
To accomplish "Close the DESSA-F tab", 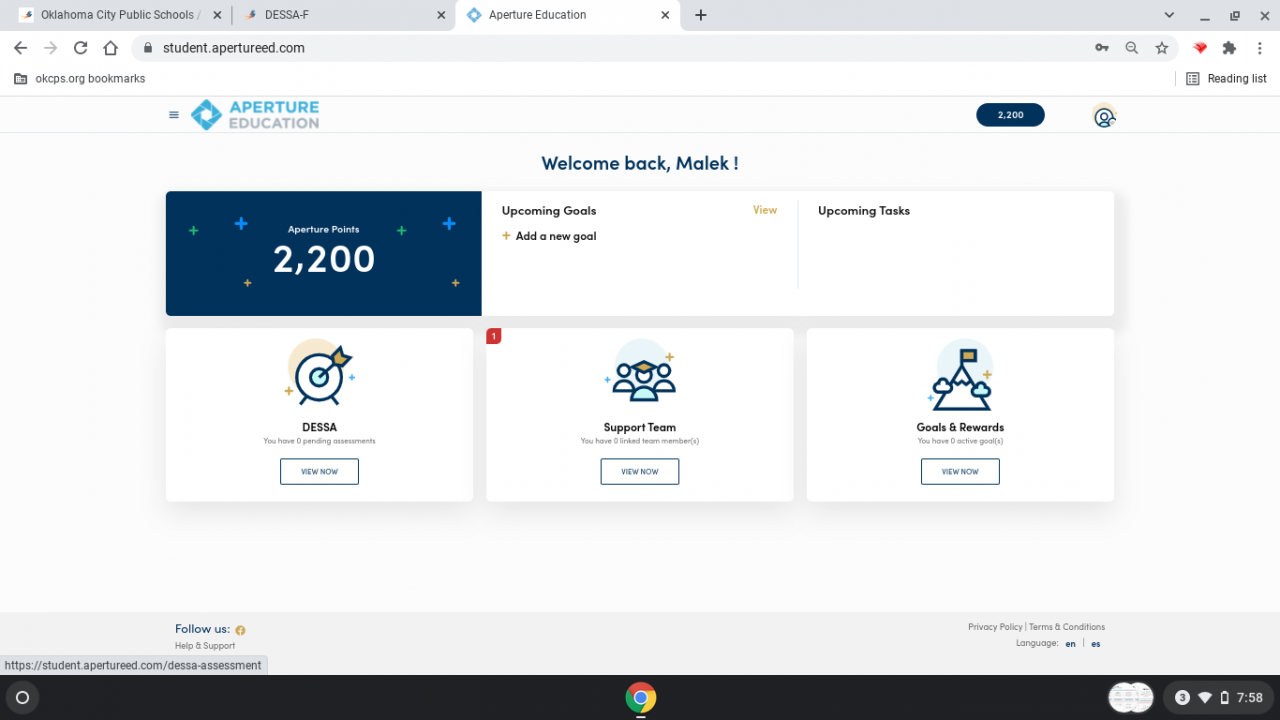I will pyautogui.click(x=442, y=15).
